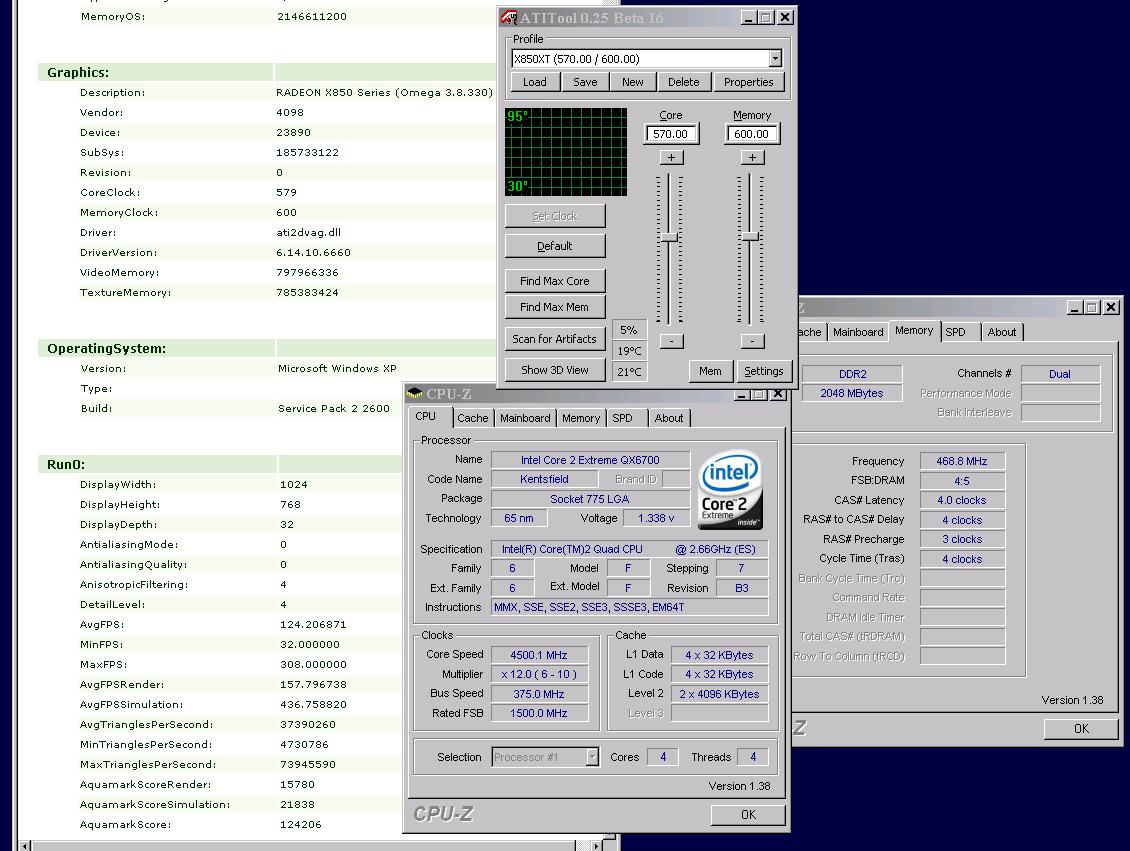Viewport: 1130px width, 851px height.
Task: Decrease Memory clock with minus button
Action: click(x=752, y=341)
